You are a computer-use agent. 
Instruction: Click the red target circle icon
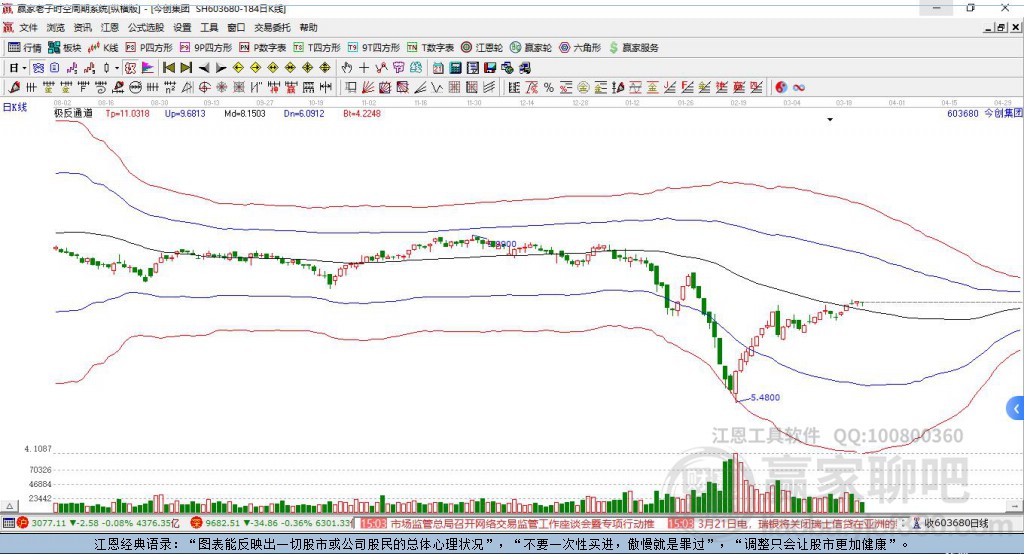pos(204,88)
